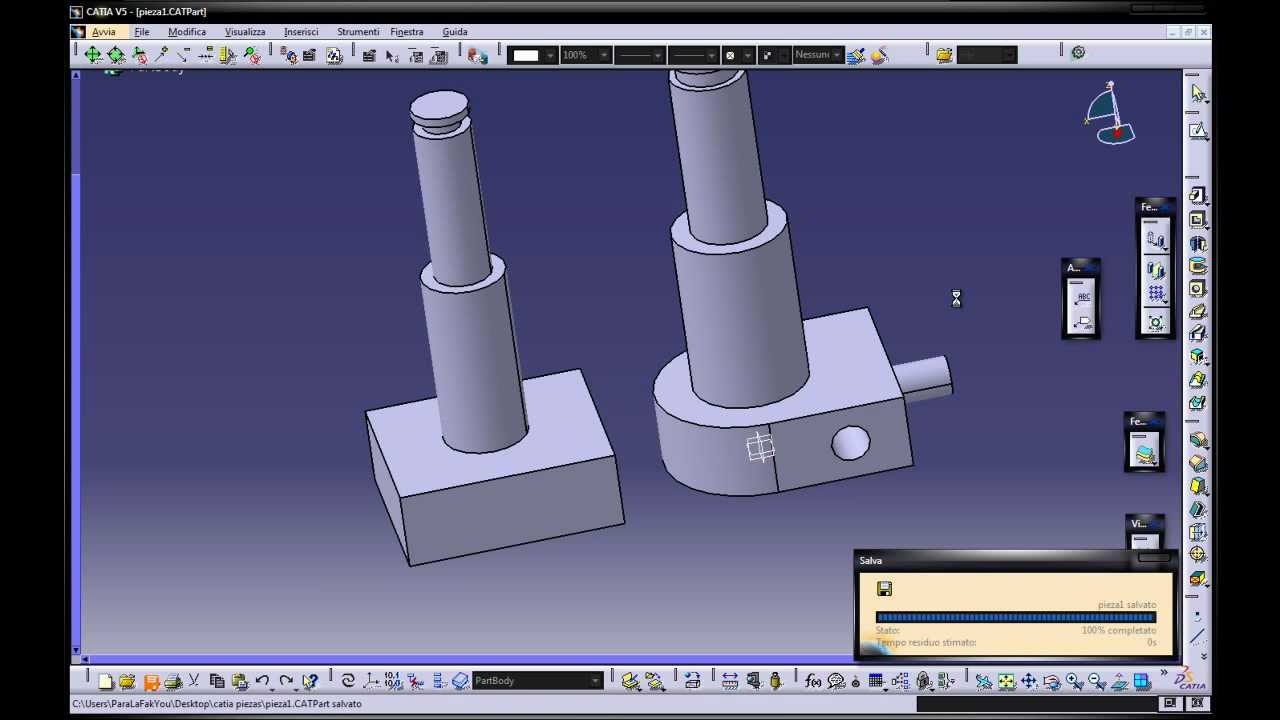Click the Normal View icon

1120,681
